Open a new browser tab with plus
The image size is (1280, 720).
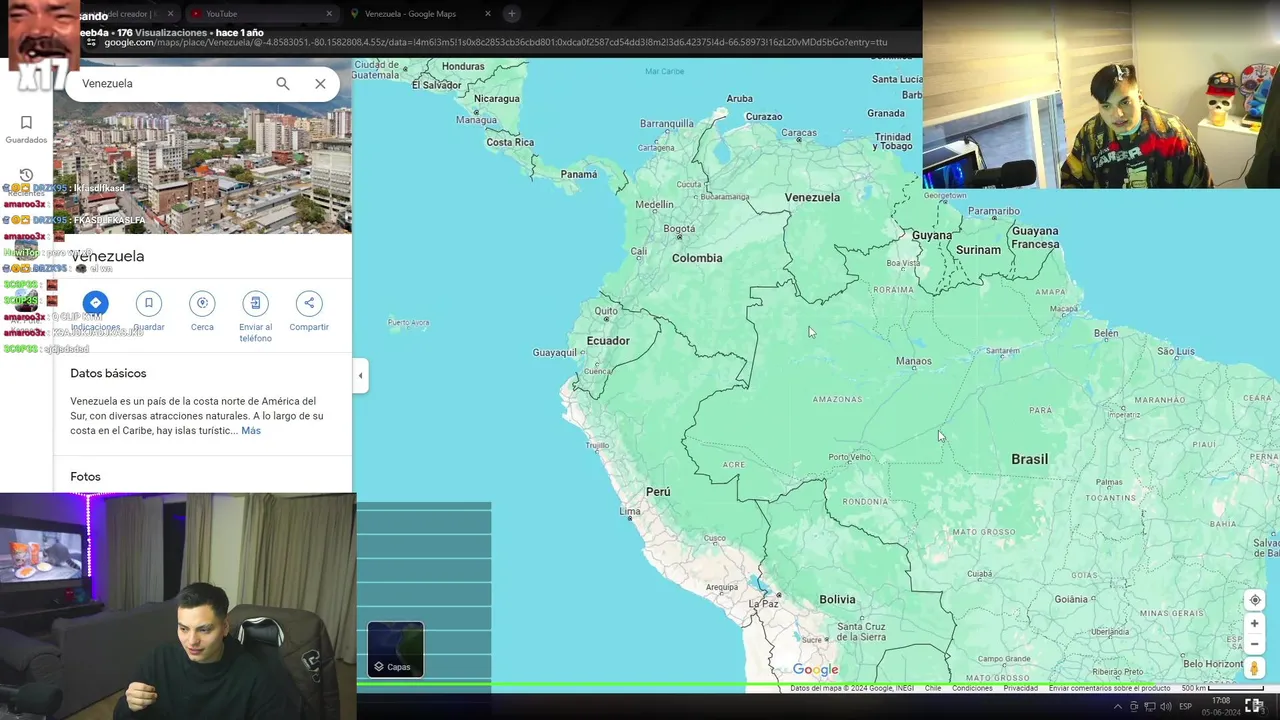(x=512, y=14)
